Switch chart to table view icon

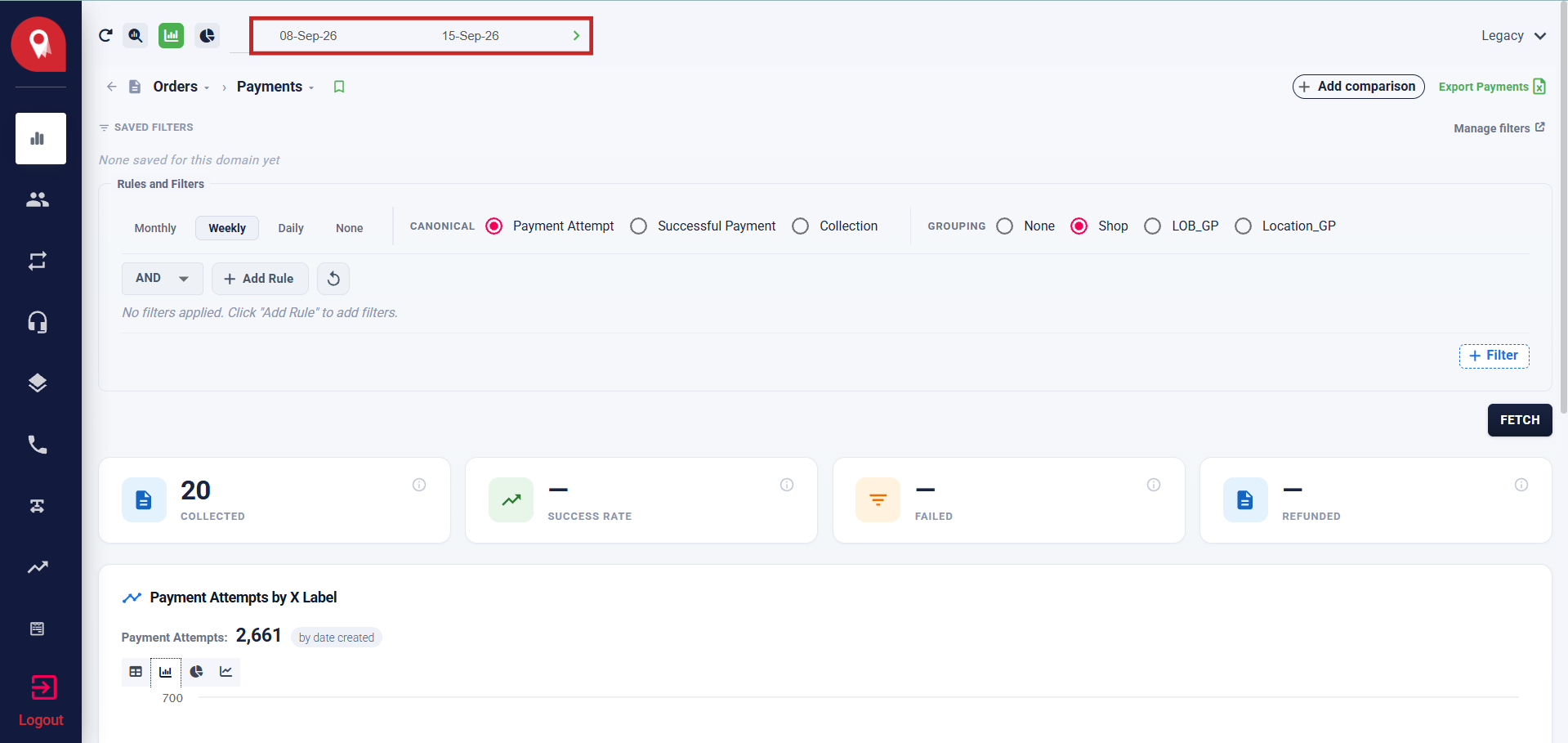coord(136,672)
